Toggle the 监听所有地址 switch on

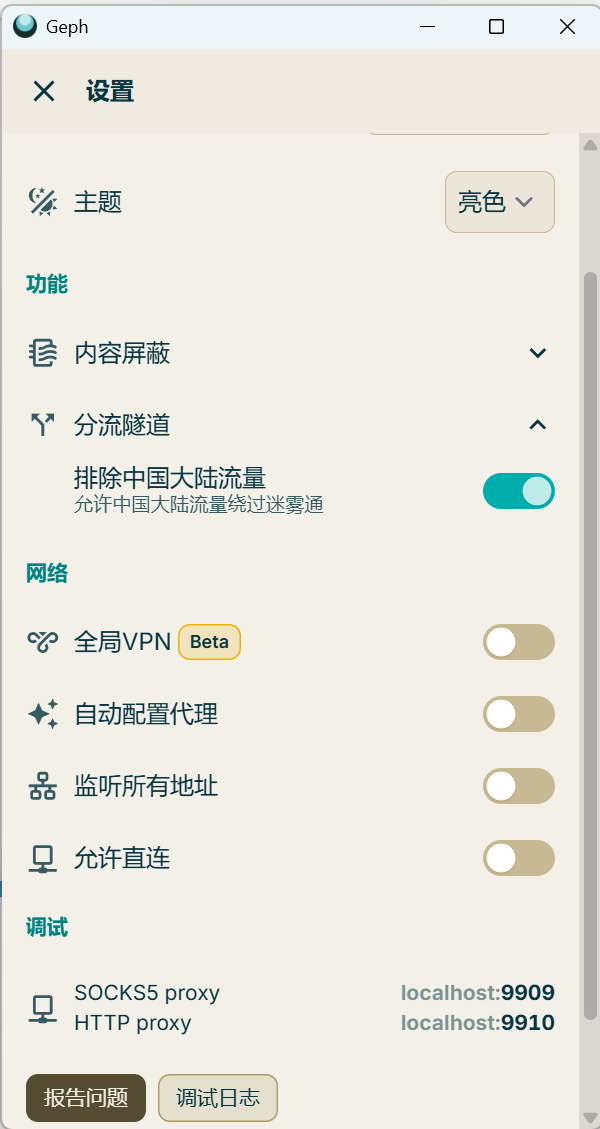pos(518,786)
